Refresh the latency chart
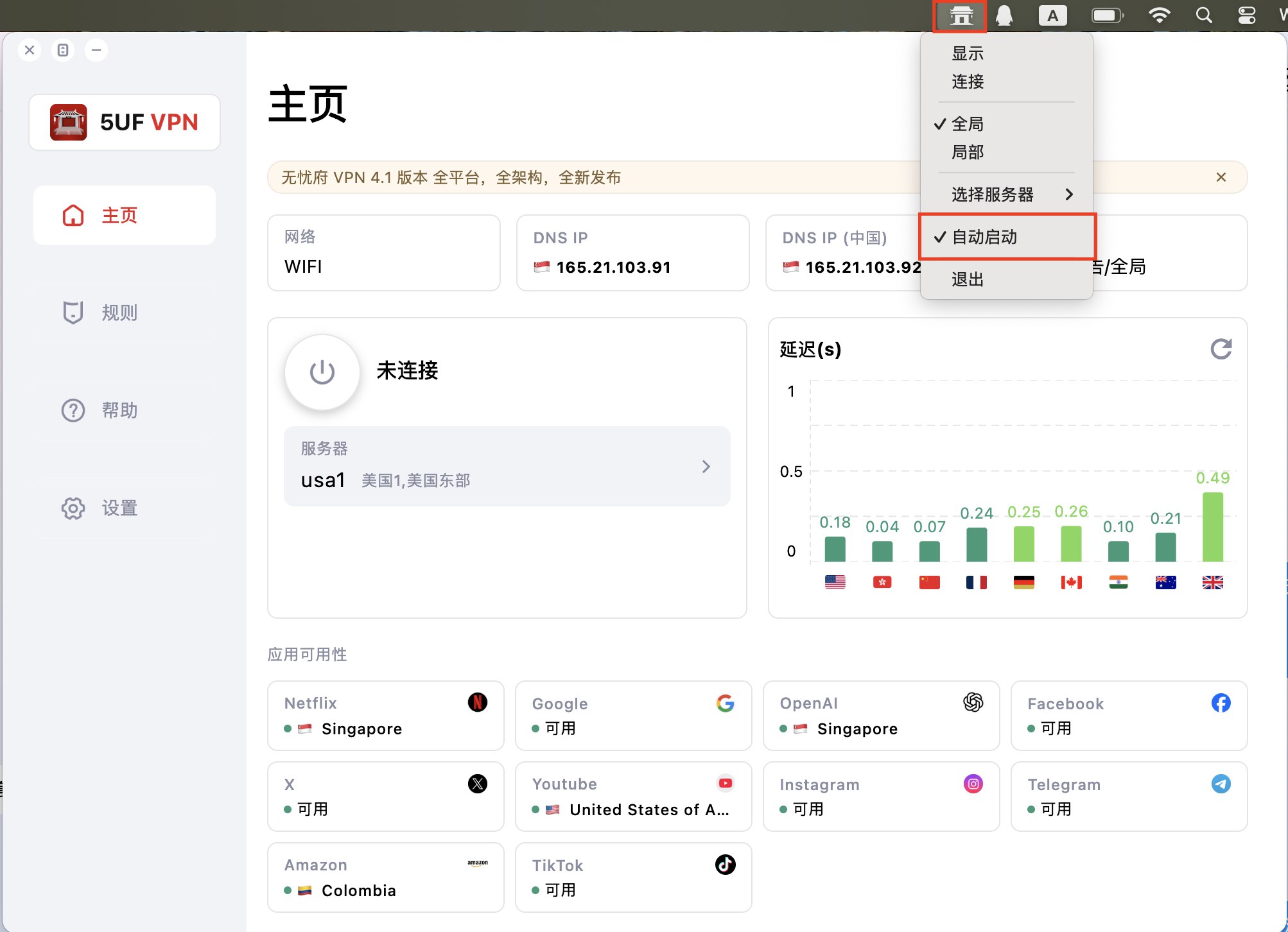The image size is (1288, 932). pyautogui.click(x=1221, y=349)
